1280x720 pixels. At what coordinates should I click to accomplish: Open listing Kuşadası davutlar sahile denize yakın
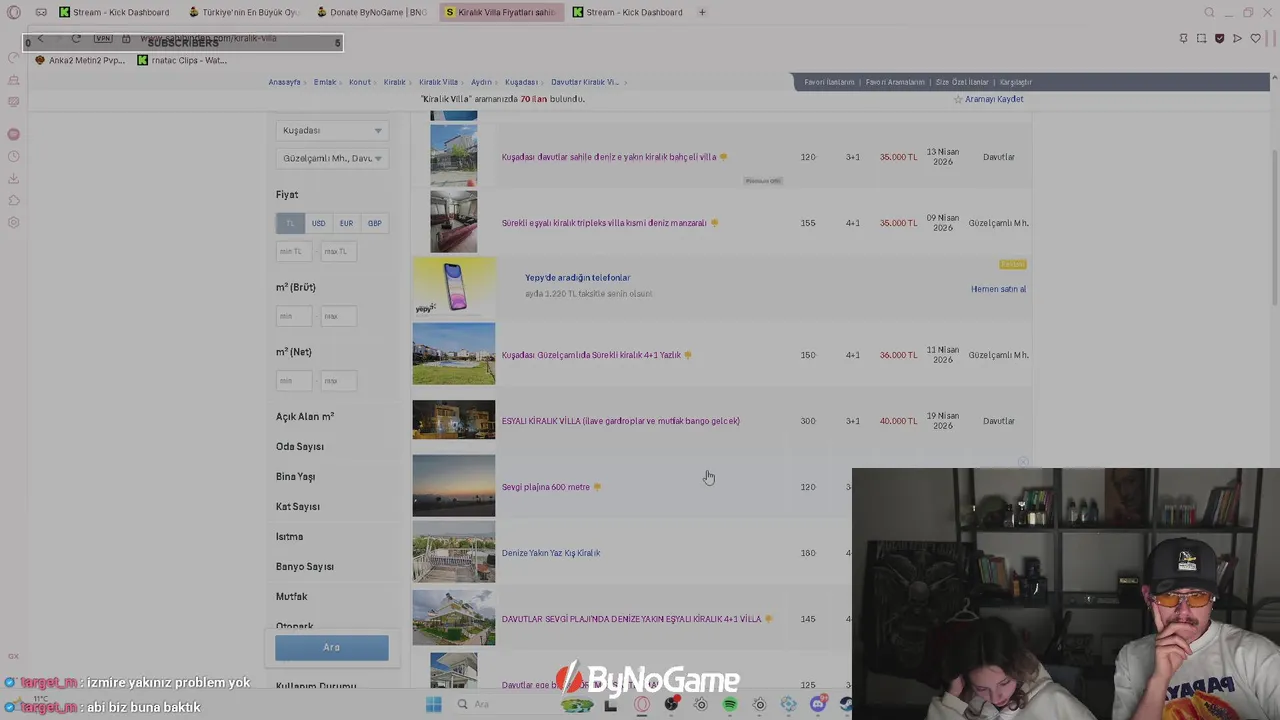pyautogui.click(x=609, y=157)
